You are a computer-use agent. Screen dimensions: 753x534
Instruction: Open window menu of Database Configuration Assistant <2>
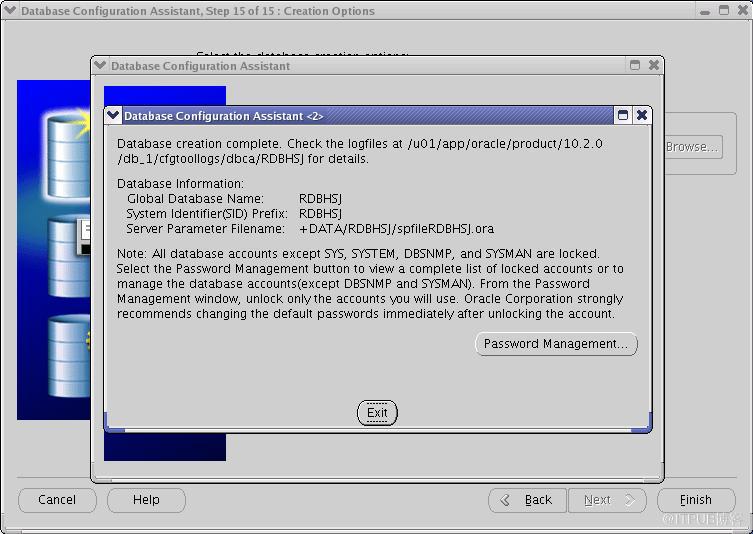pos(113,115)
